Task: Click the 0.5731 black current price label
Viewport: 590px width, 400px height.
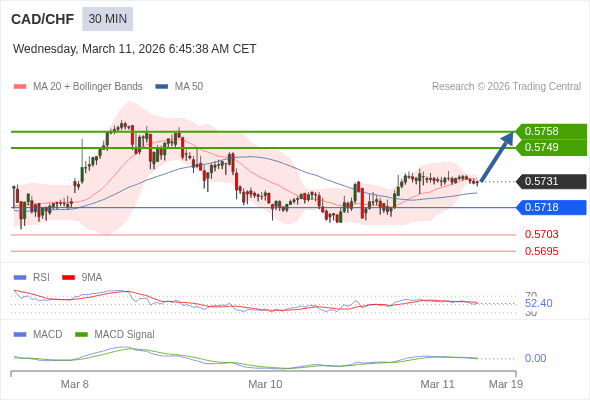Action: point(551,181)
